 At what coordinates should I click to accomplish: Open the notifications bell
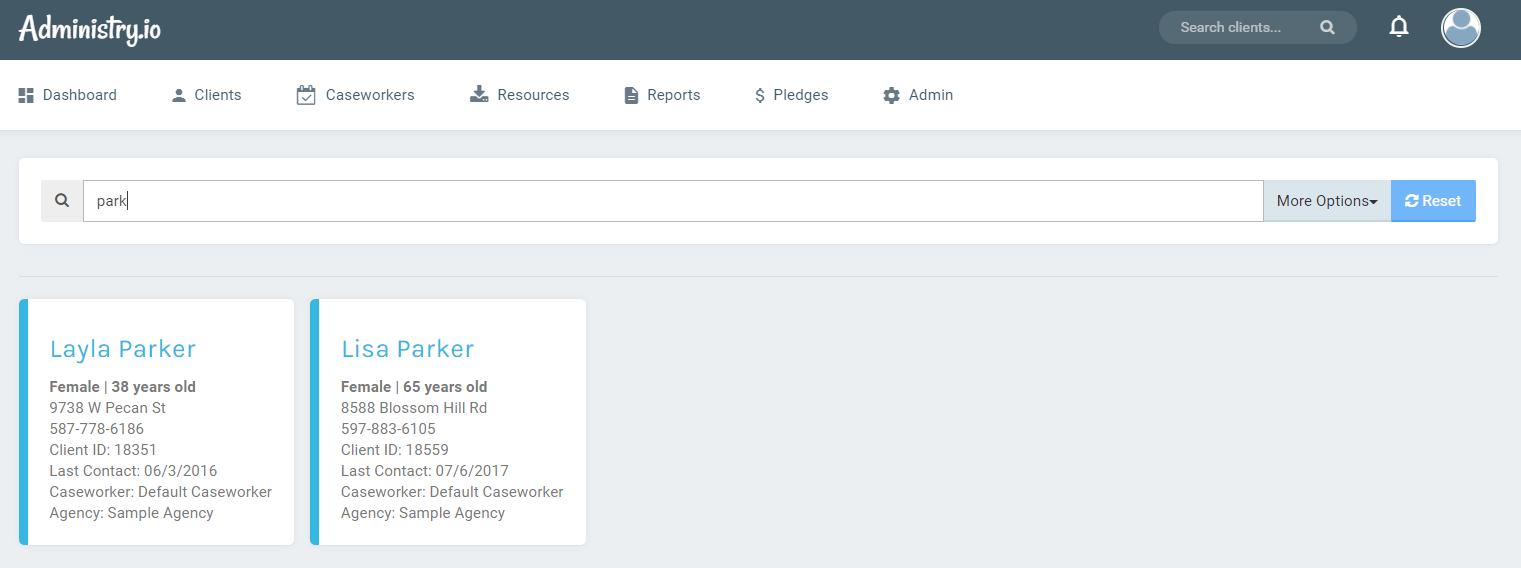pyautogui.click(x=1399, y=28)
